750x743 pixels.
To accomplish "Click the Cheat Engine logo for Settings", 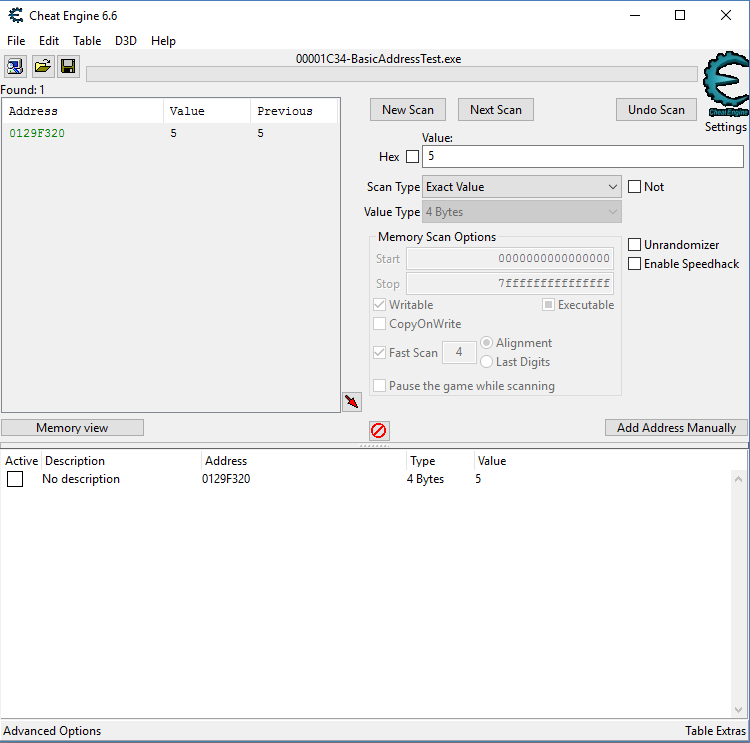I will (726, 84).
